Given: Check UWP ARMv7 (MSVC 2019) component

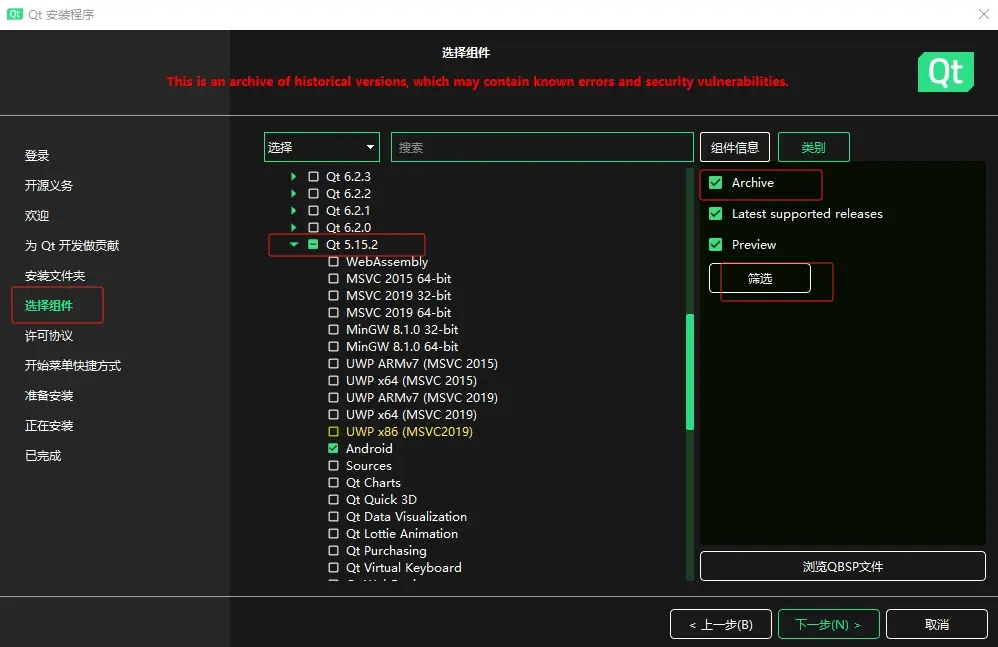Looking at the screenshot, I should click(333, 398).
